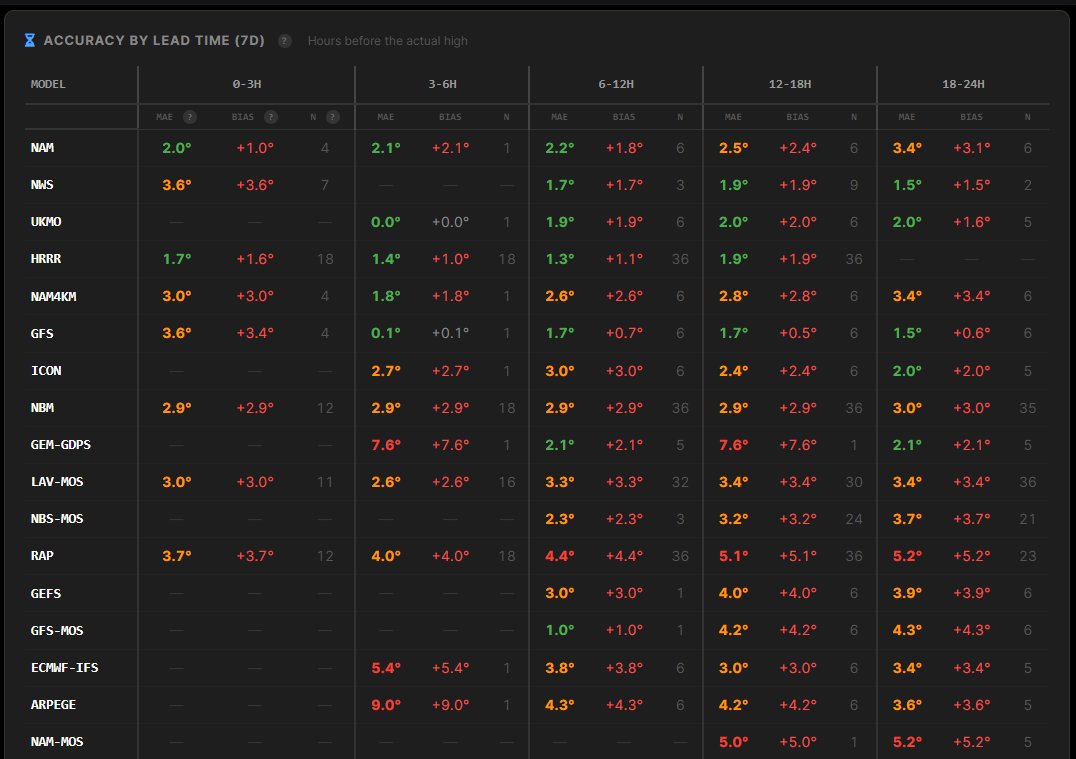
Task: Click the BIAS subheader under 6-12H
Action: [624, 117]
